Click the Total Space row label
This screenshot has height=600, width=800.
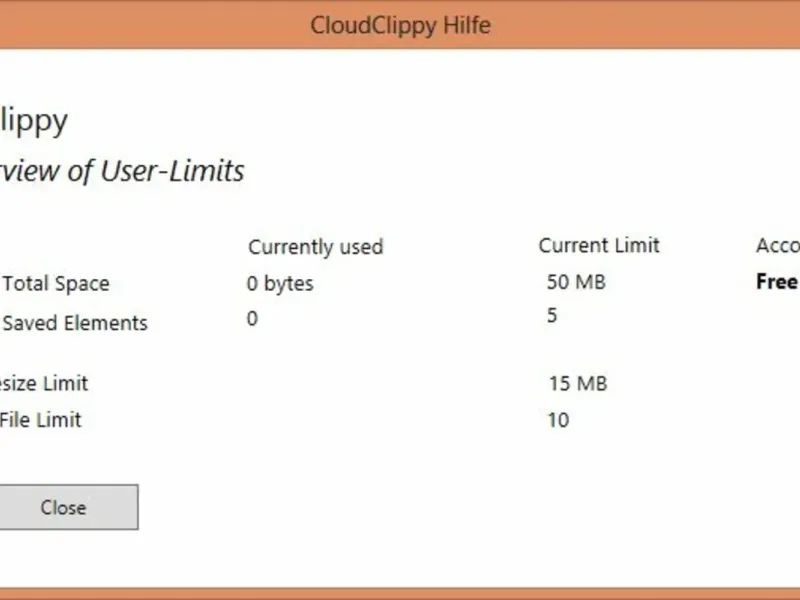(56, 284)
